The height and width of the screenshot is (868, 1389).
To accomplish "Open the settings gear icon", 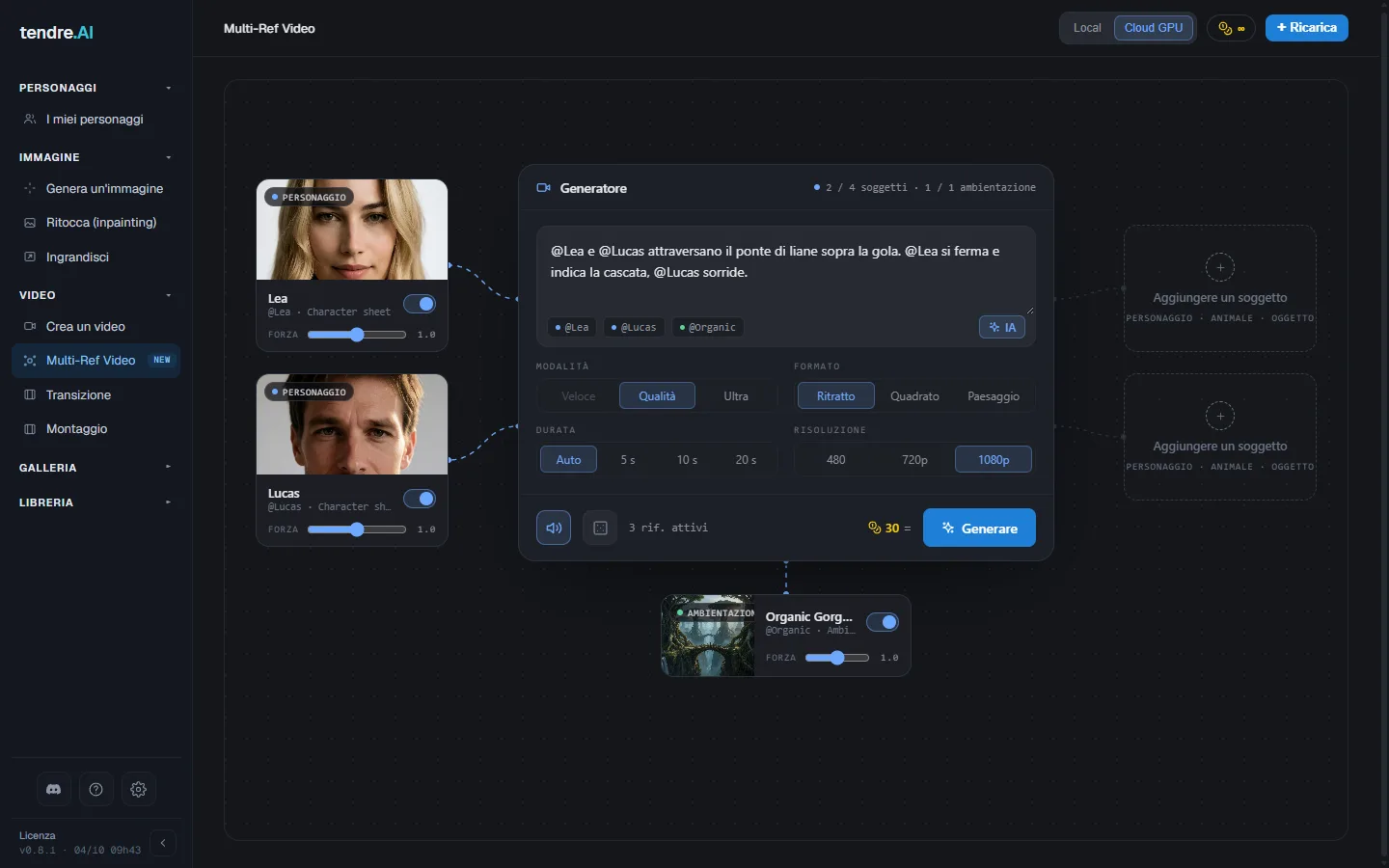I will click(139, 789).
